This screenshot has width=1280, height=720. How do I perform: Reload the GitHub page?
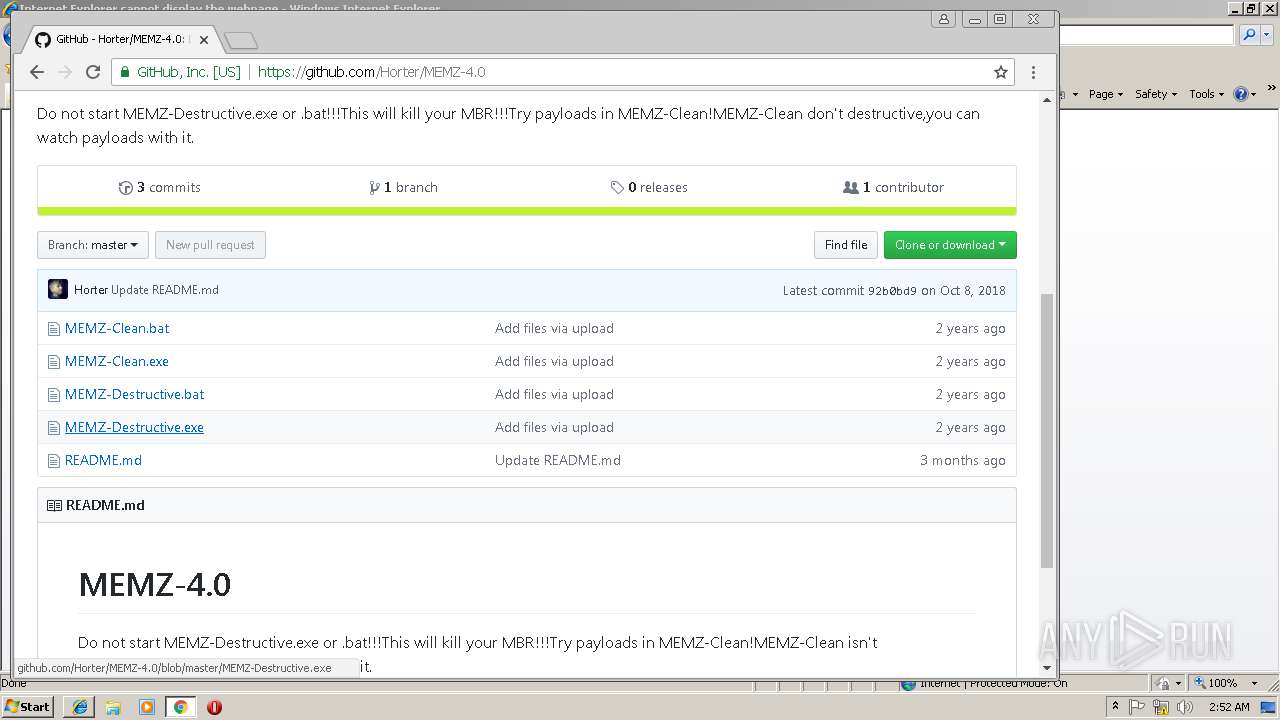pyautogui.click(x=93, y=72)
